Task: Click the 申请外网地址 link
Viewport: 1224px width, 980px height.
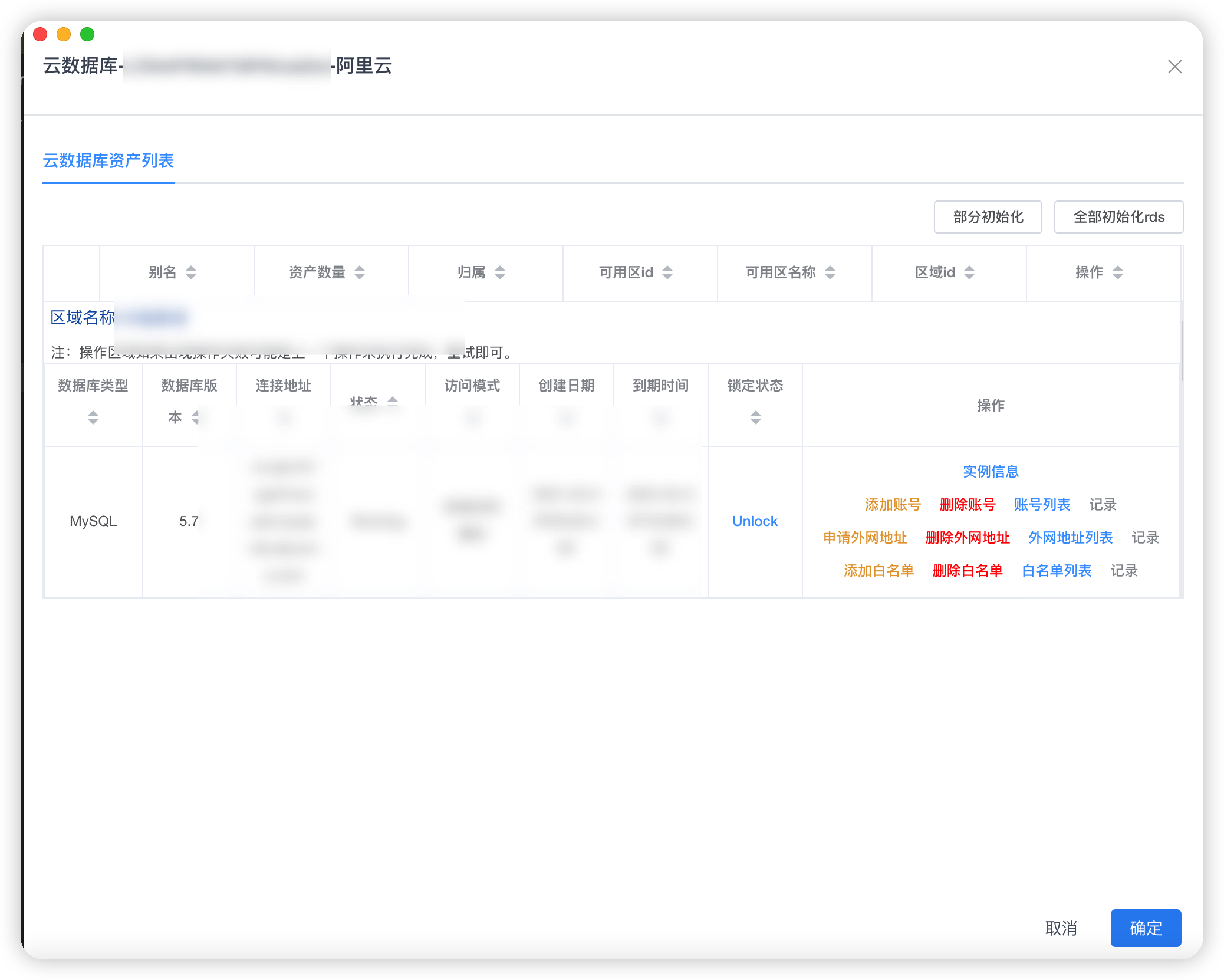Action: coord(865,538)
